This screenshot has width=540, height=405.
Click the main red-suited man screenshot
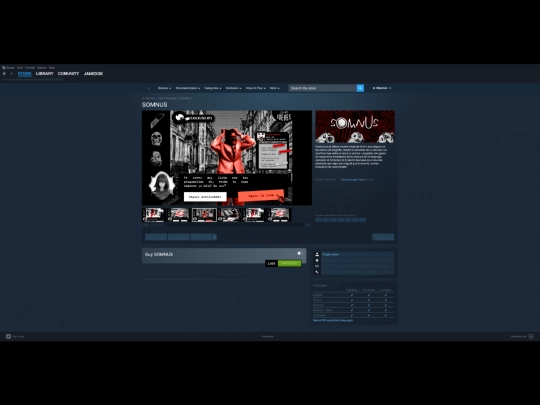click(227, 158)
